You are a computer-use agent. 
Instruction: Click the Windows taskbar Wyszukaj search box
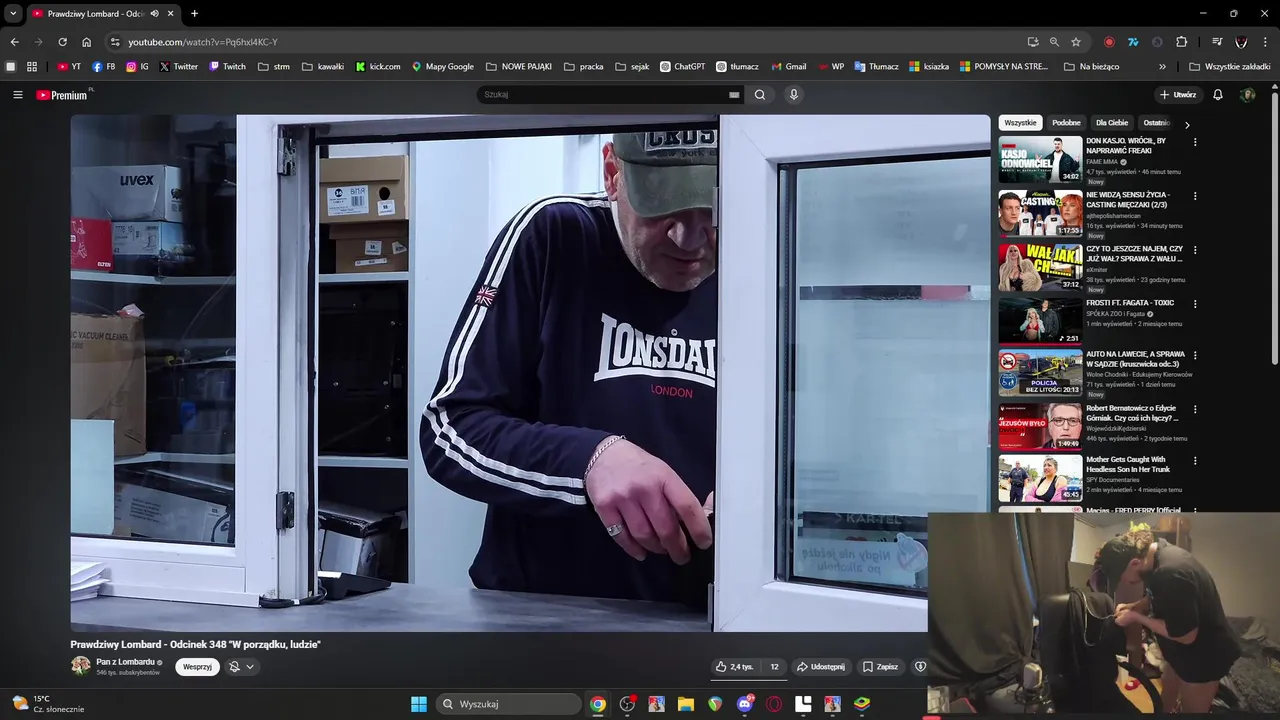[509, 704]
